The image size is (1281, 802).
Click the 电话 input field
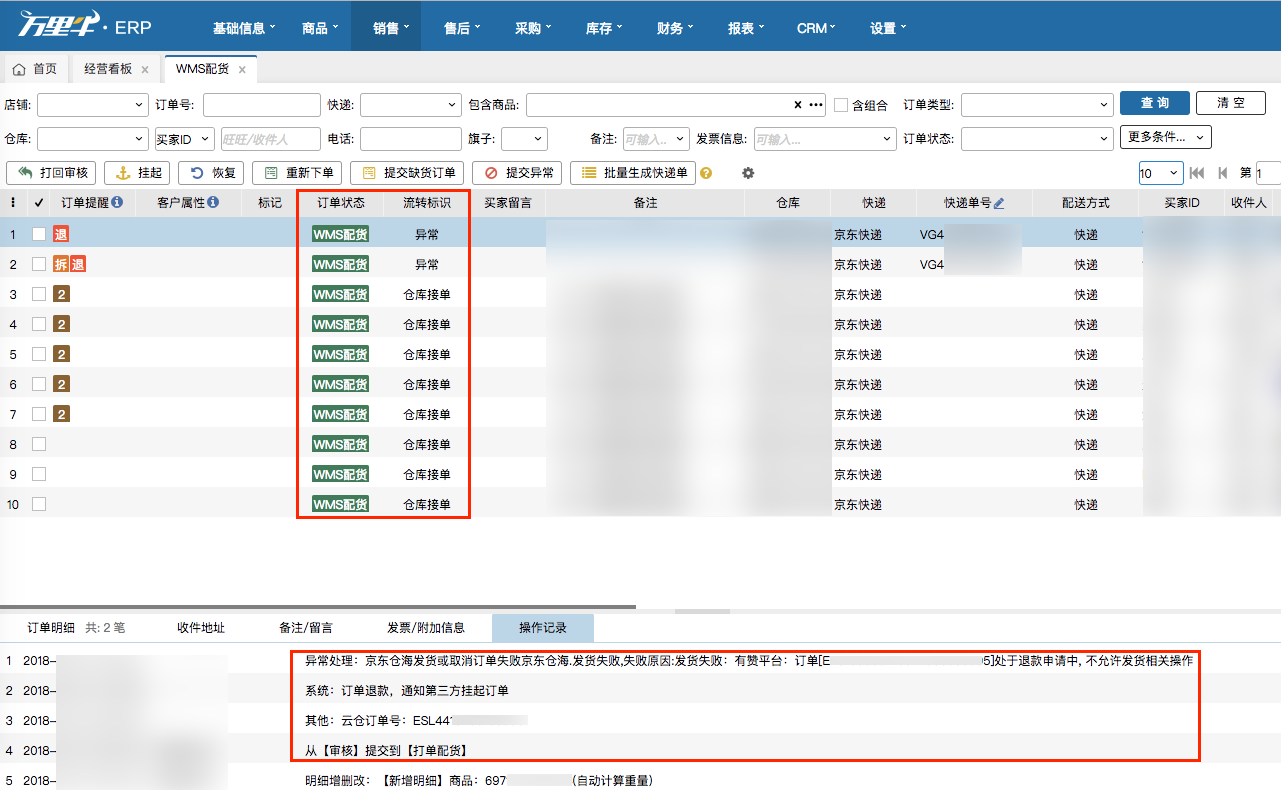(x=410, y=139)
